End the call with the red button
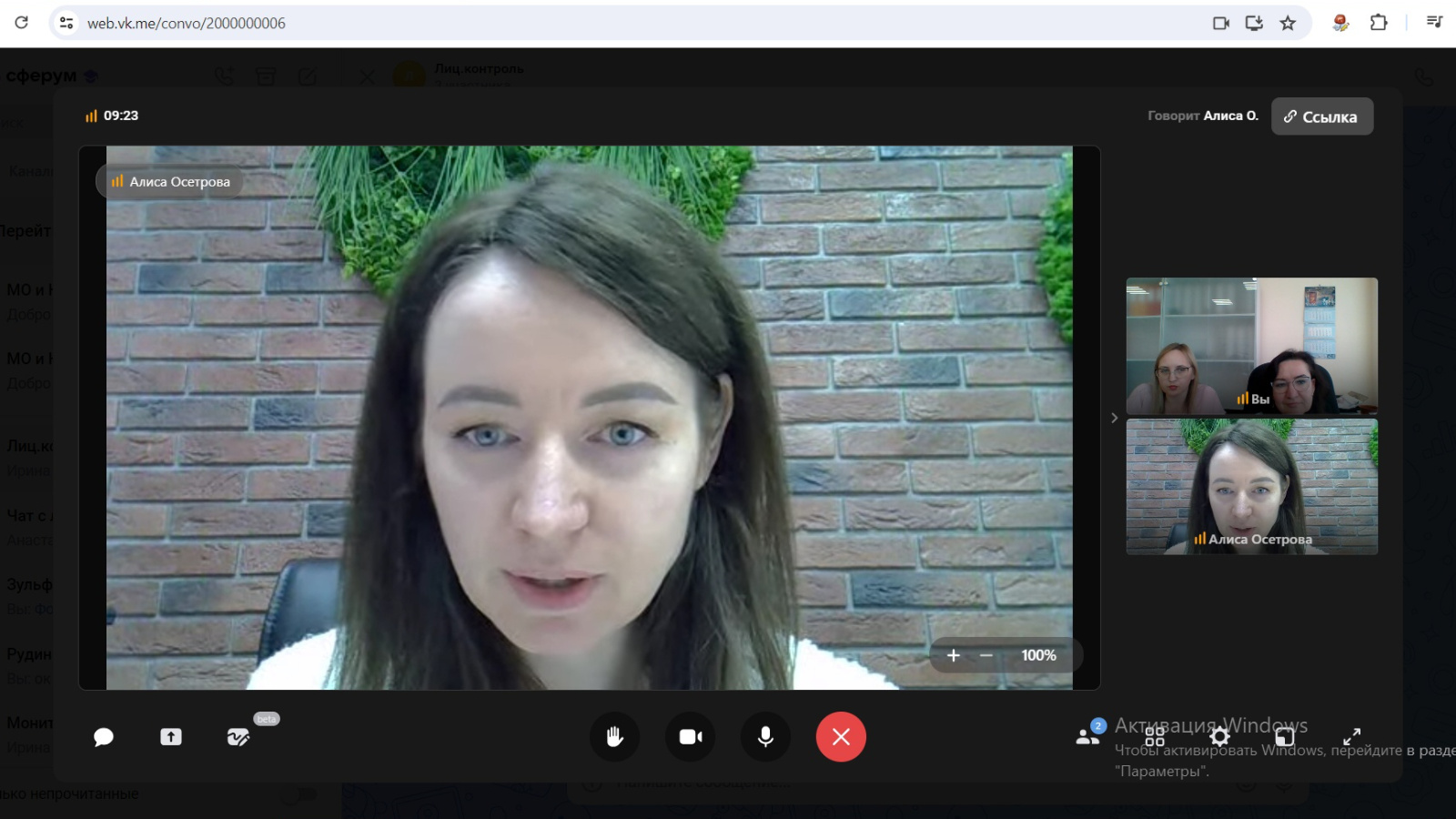 click(841, 736)
